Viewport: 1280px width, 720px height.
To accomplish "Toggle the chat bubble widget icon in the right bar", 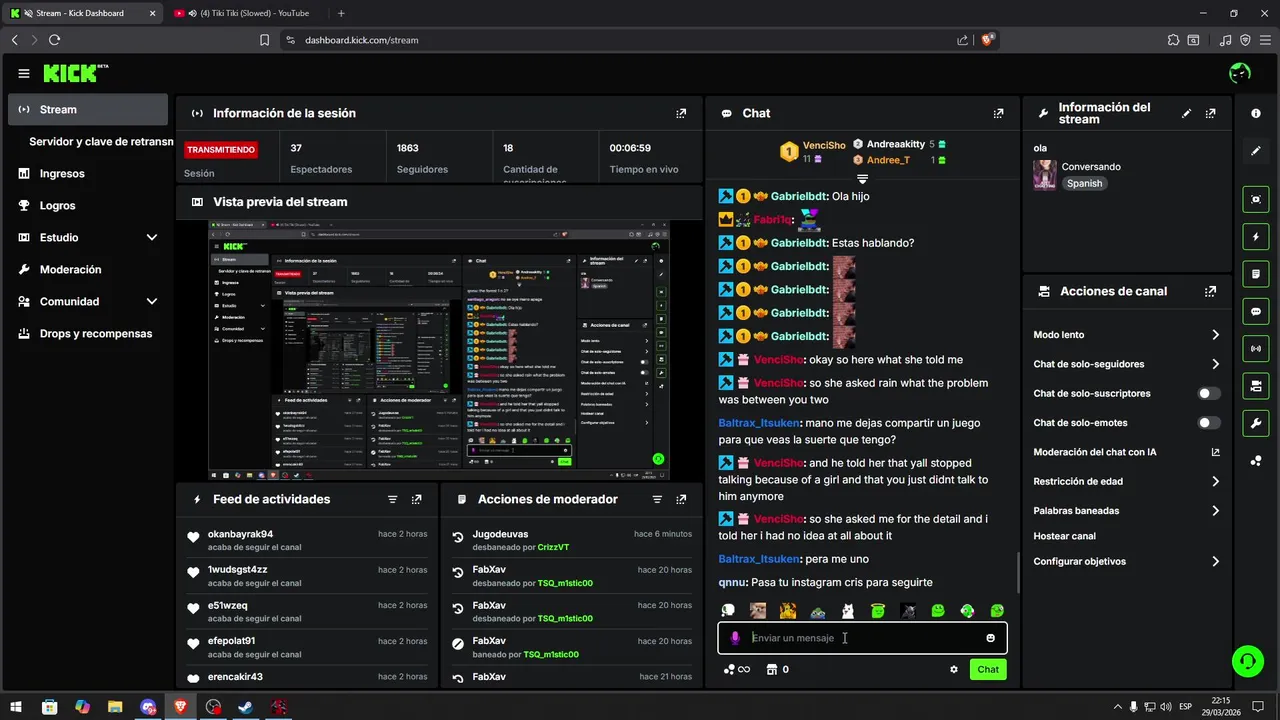I will coord(1256,311).
